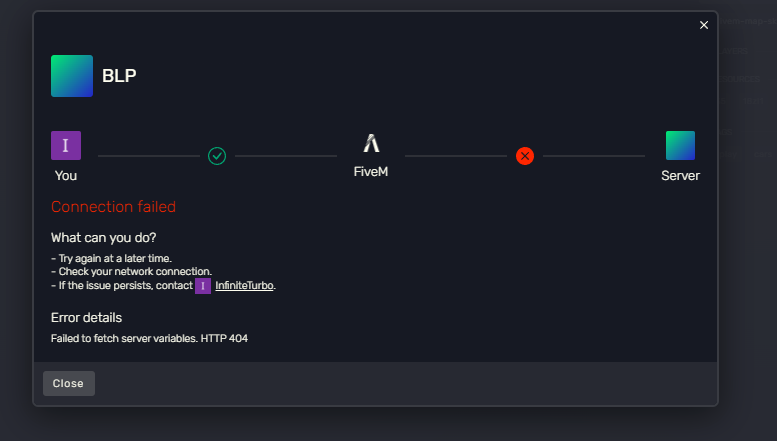Click the Close button

[x=69, y=384]
